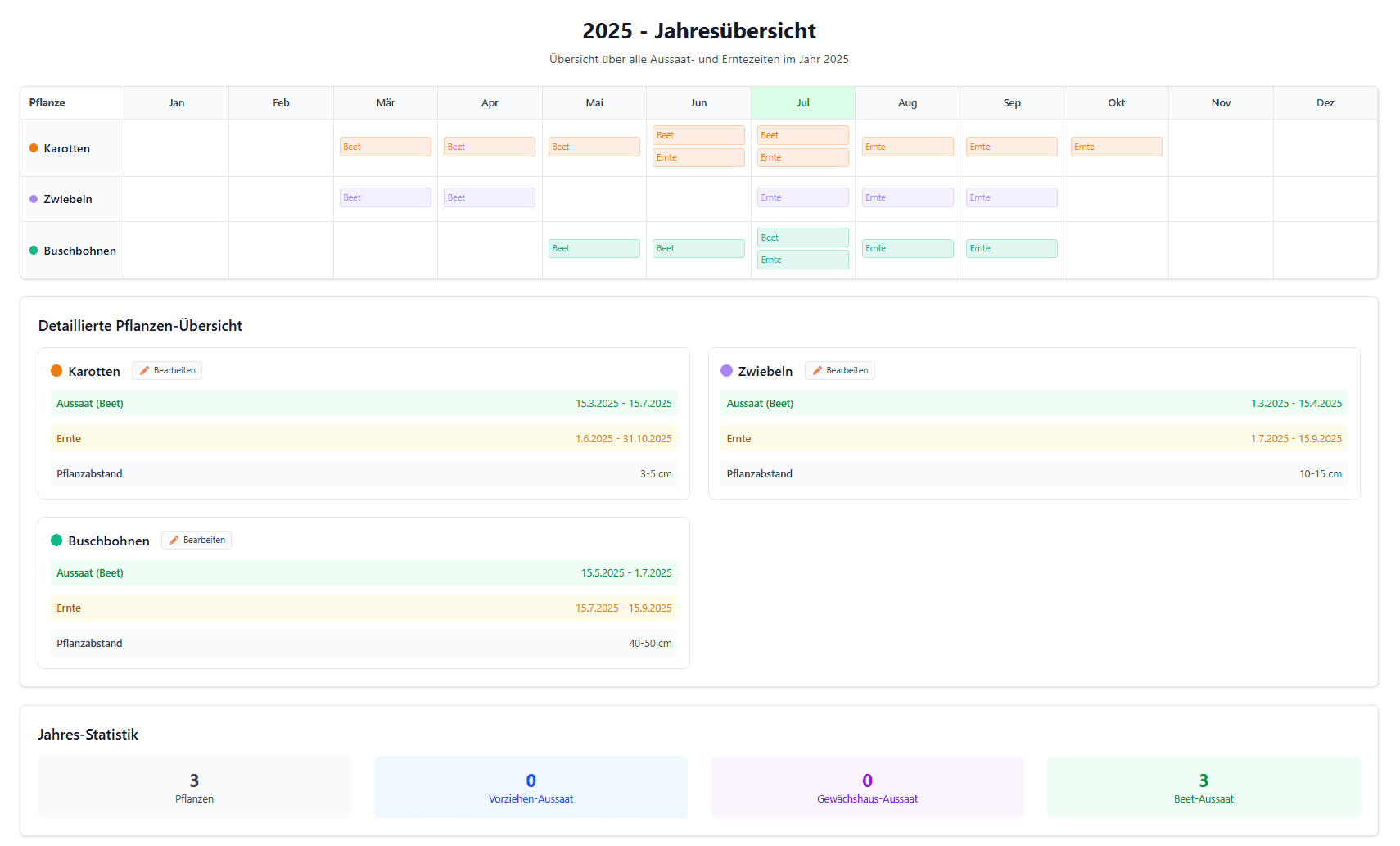Click the purple dot in Zwiebeln table row
1400x846 pixels.
(34, 199)
